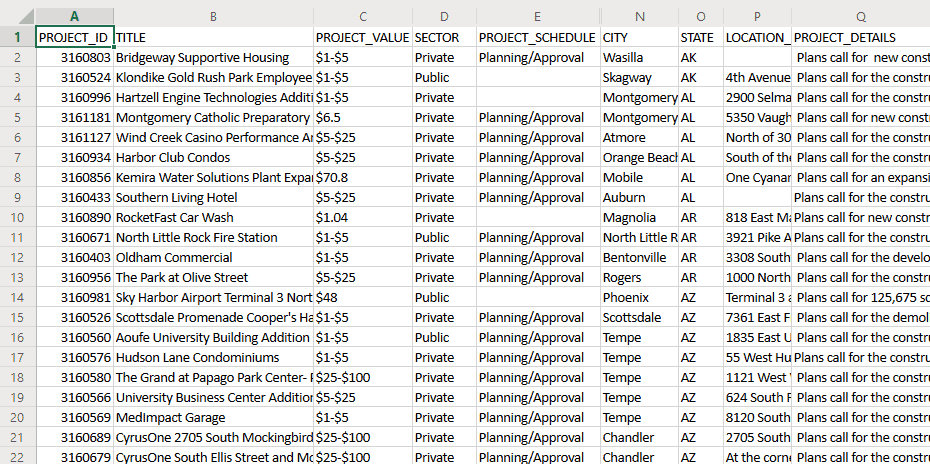Select the Rogers city cell

tap(639, 277)
